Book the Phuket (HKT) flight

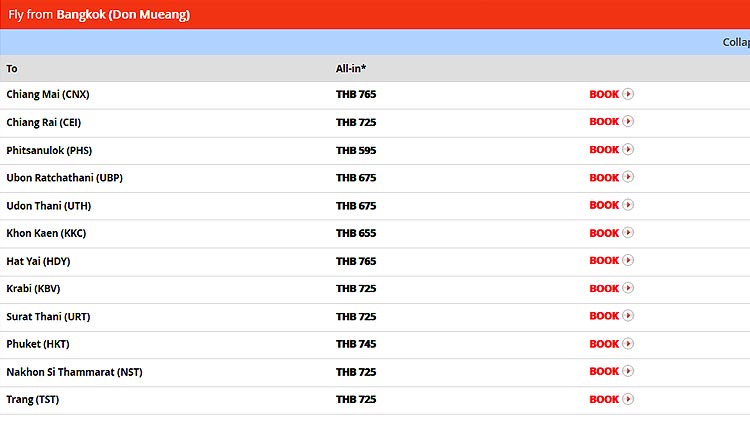[x=605, y=344]
